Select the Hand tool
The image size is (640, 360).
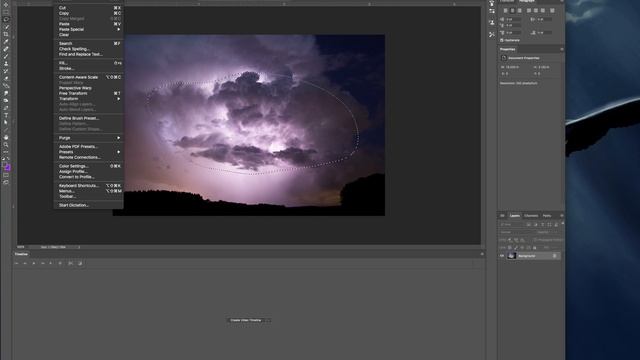pos(6,137)
